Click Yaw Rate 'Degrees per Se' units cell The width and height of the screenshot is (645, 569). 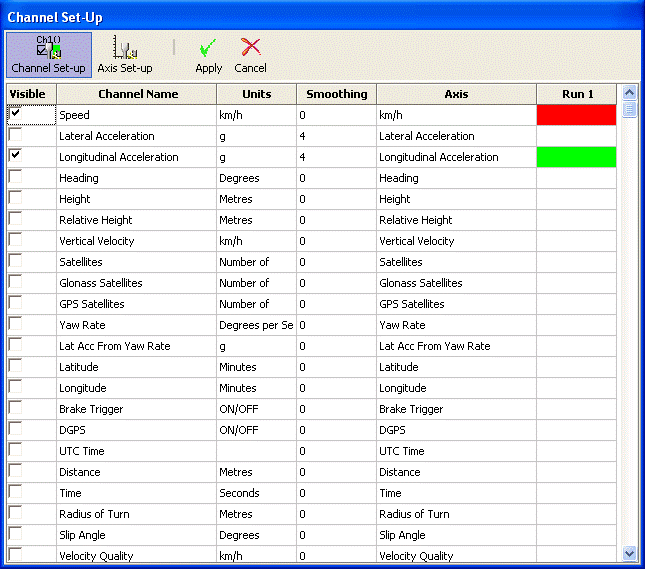pyautogui.click(x=256, y=325)
